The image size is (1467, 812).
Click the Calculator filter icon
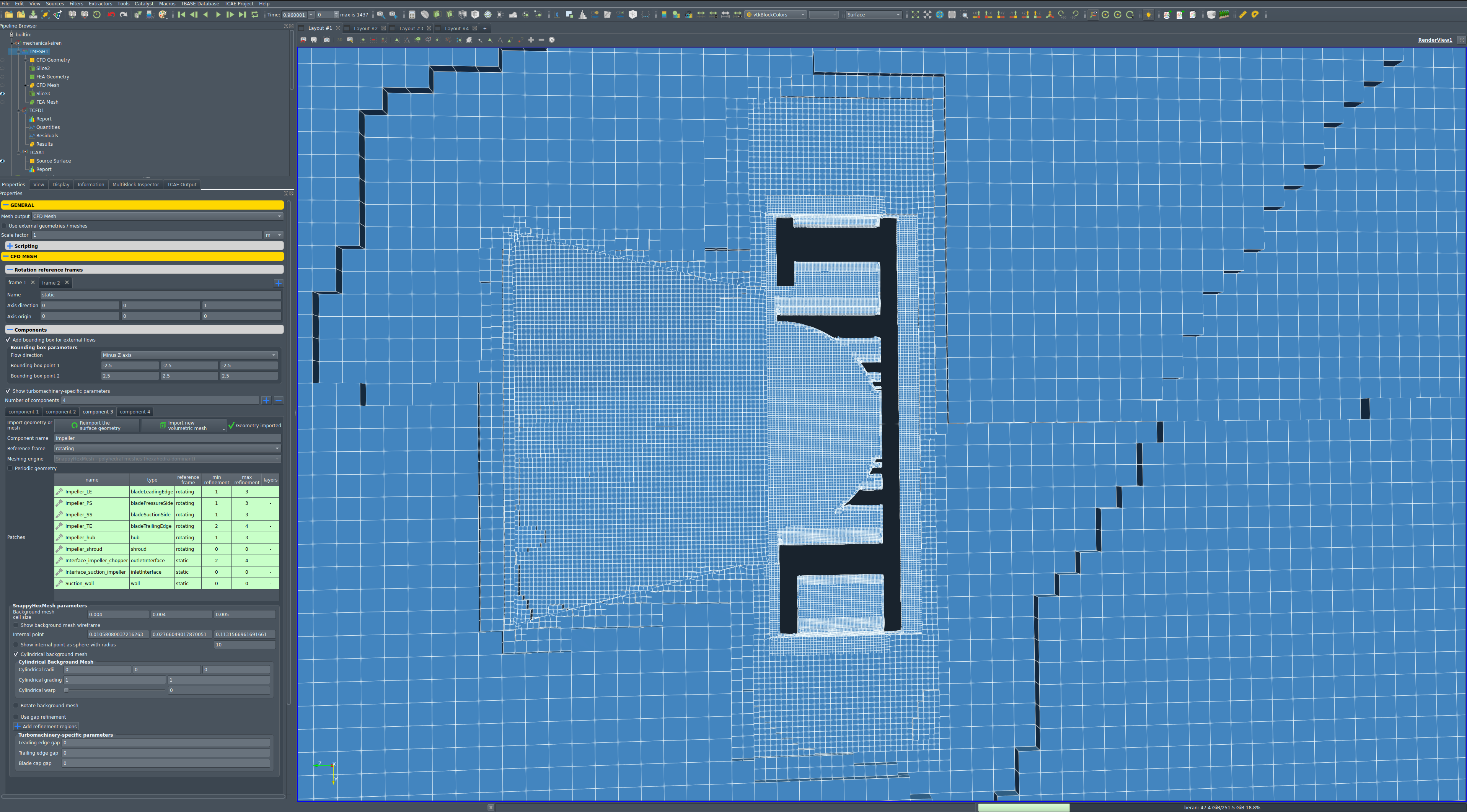[412, 15]
